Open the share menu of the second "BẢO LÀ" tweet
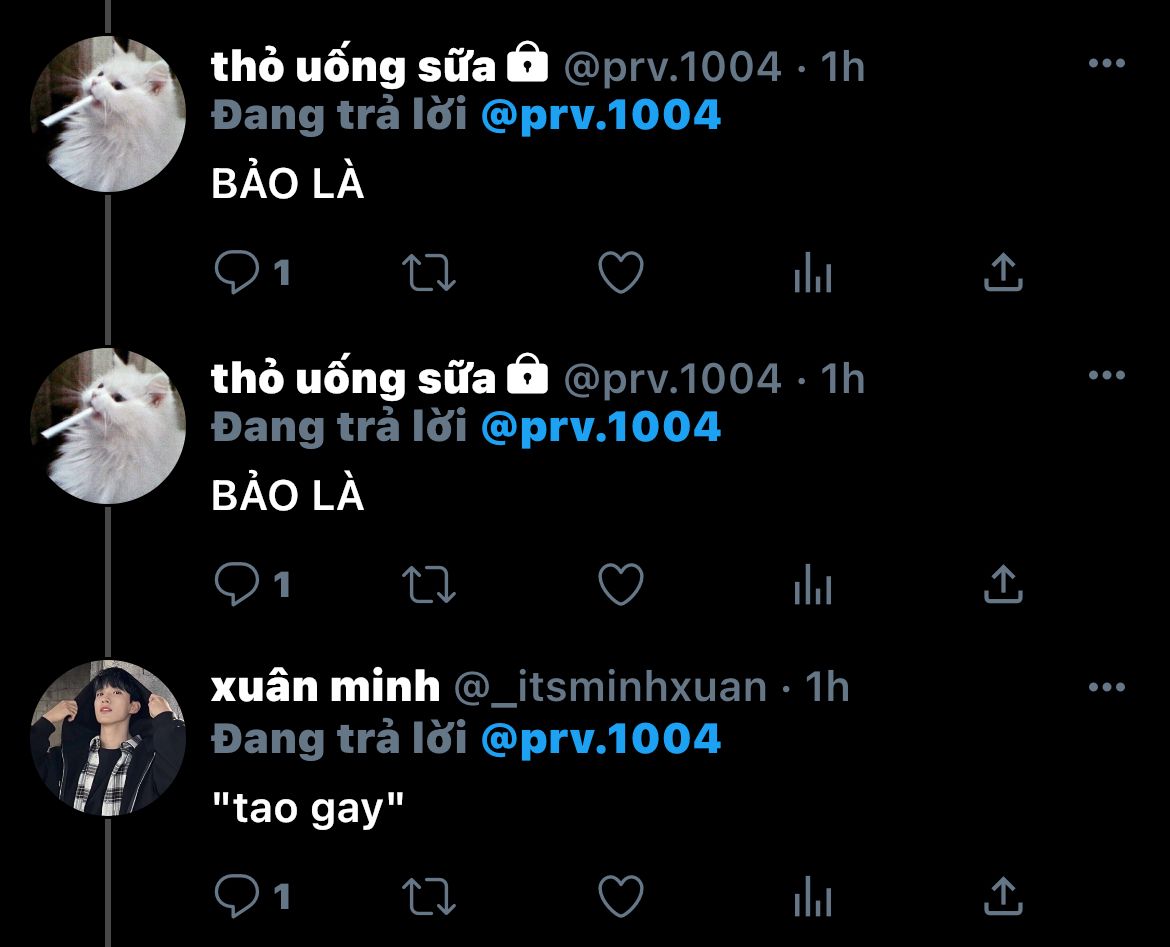This screenshot has width=1170, height=947. [1004, 584]
